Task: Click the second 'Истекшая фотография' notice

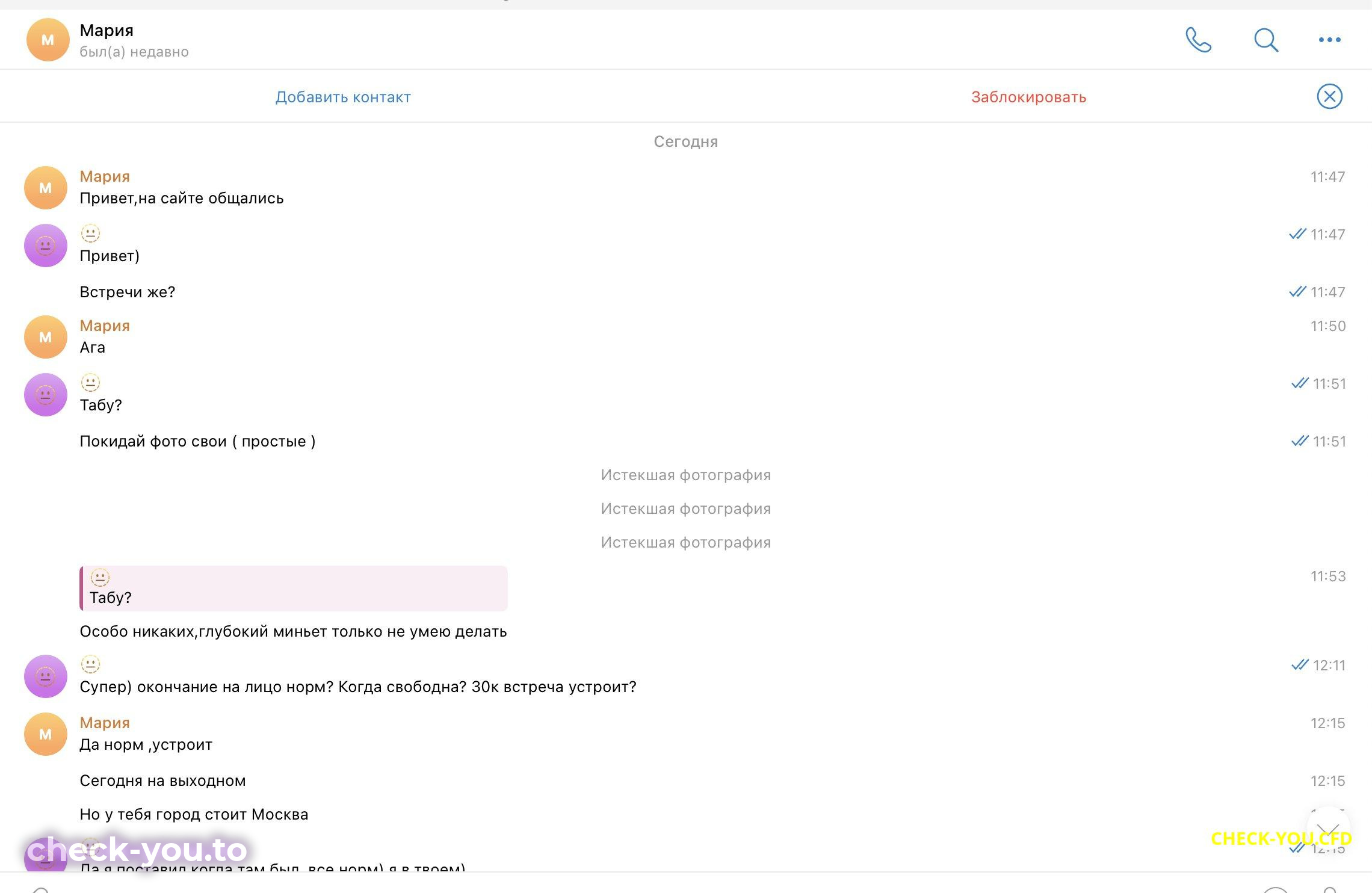Action: coord(685,508)
